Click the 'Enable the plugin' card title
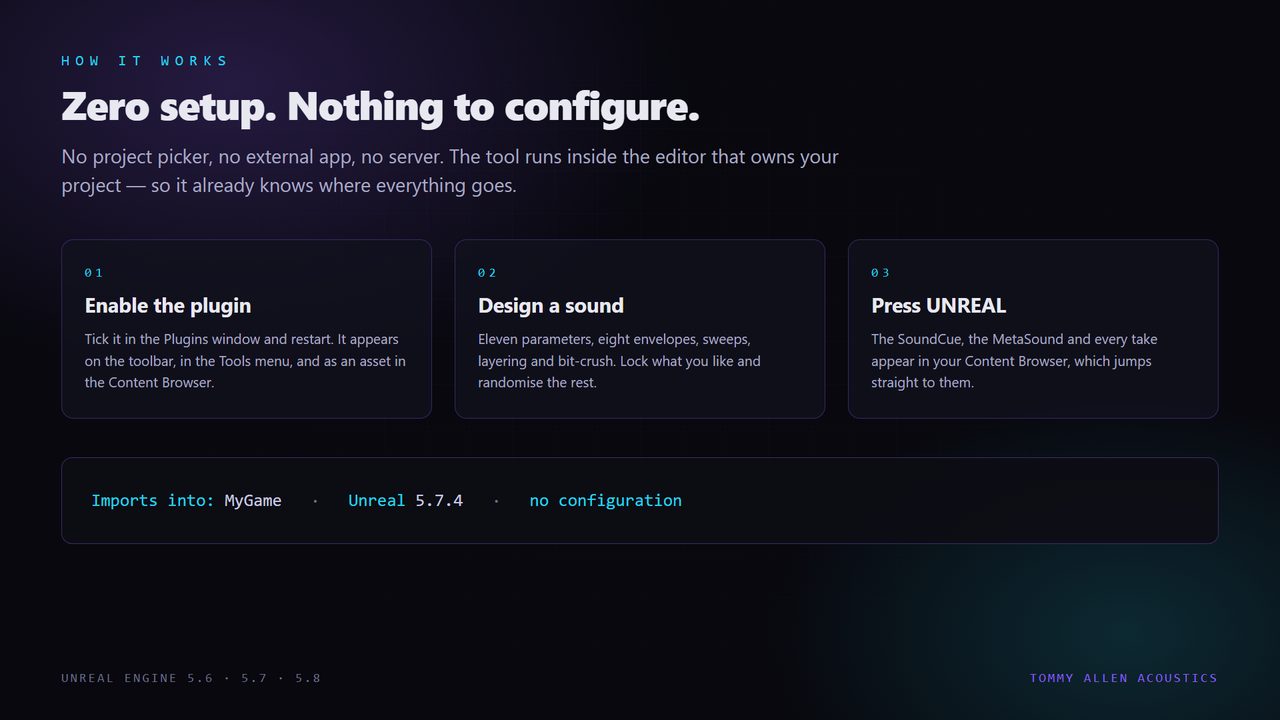The height and width of the screenshot is (720, 1280). click(x=168, y=306)
